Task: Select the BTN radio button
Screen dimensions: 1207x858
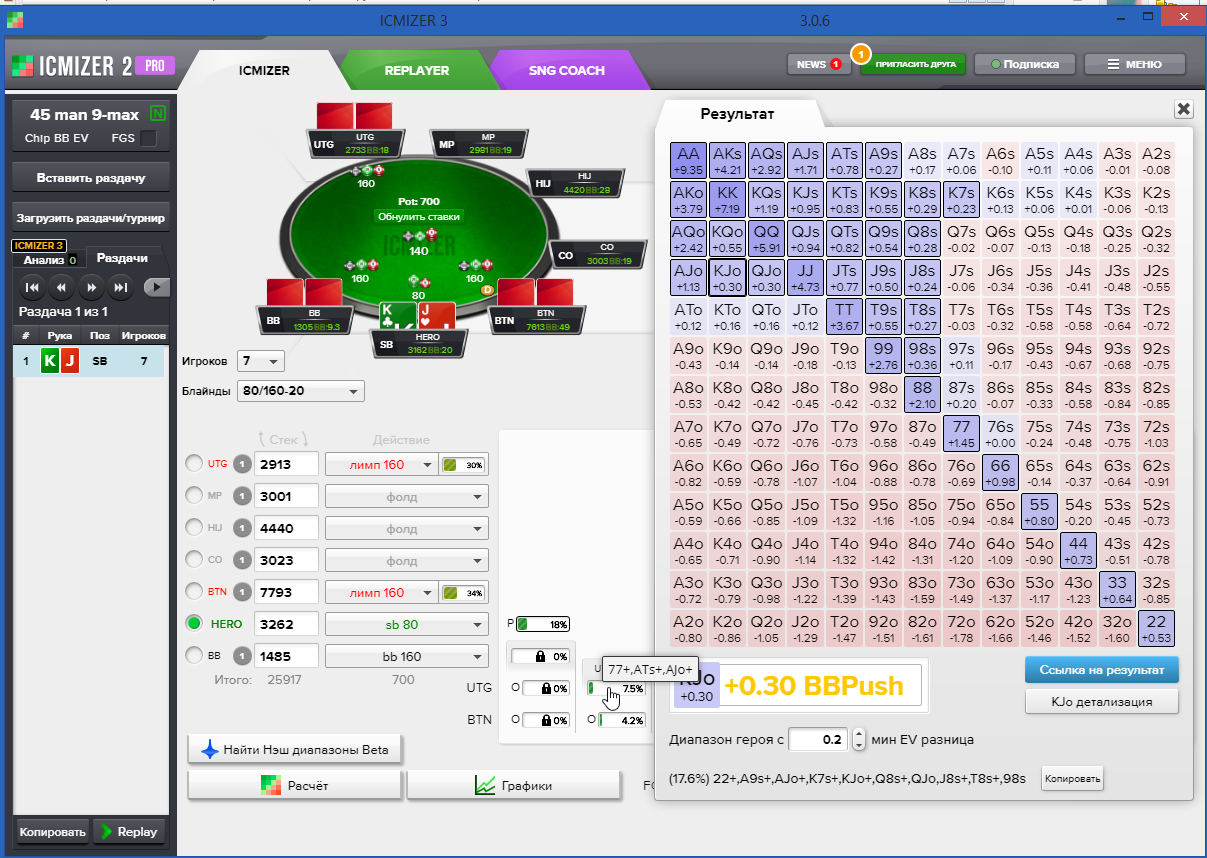Action: [x=194, y=592]
